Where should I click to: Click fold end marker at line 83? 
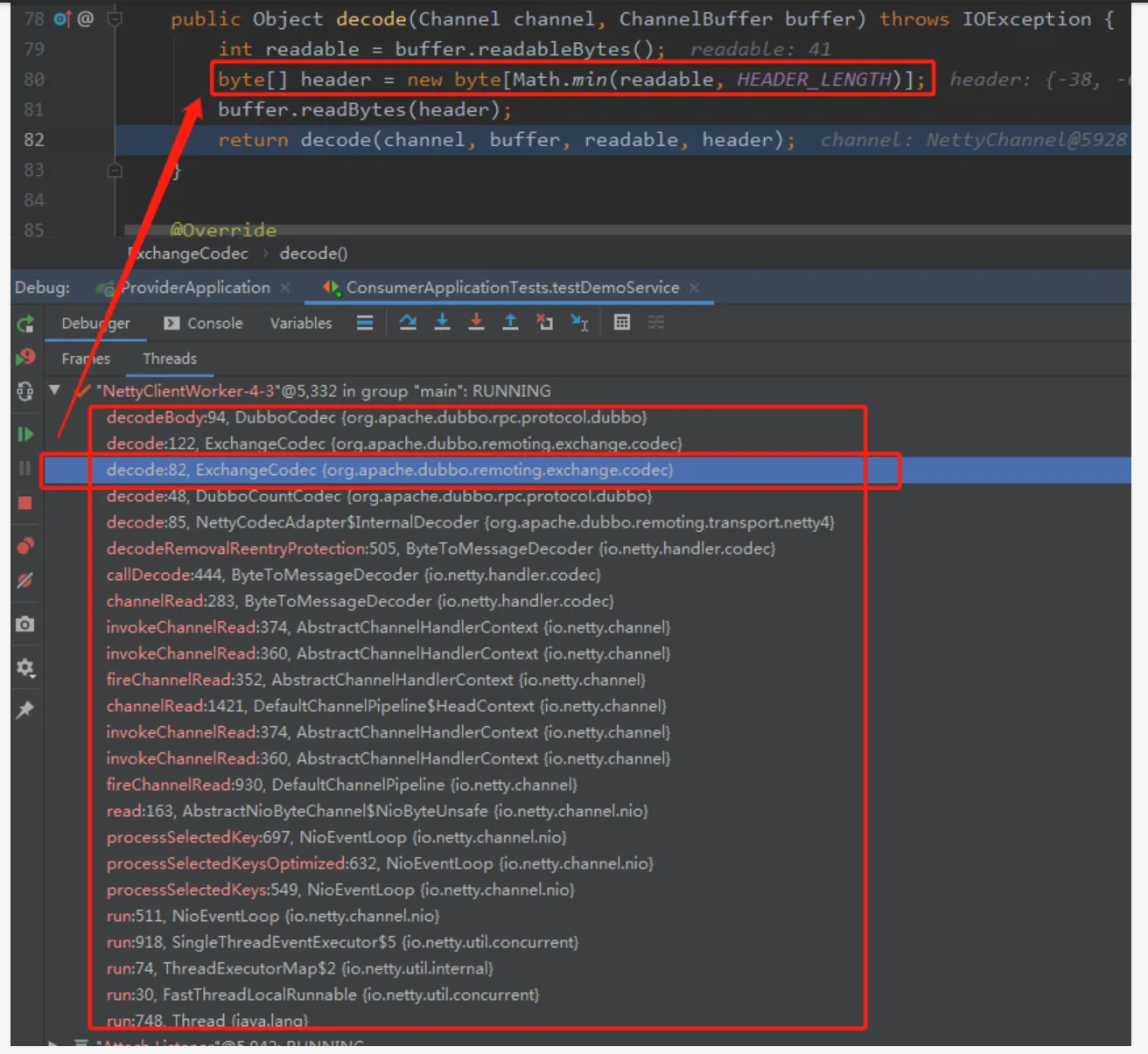115,170
